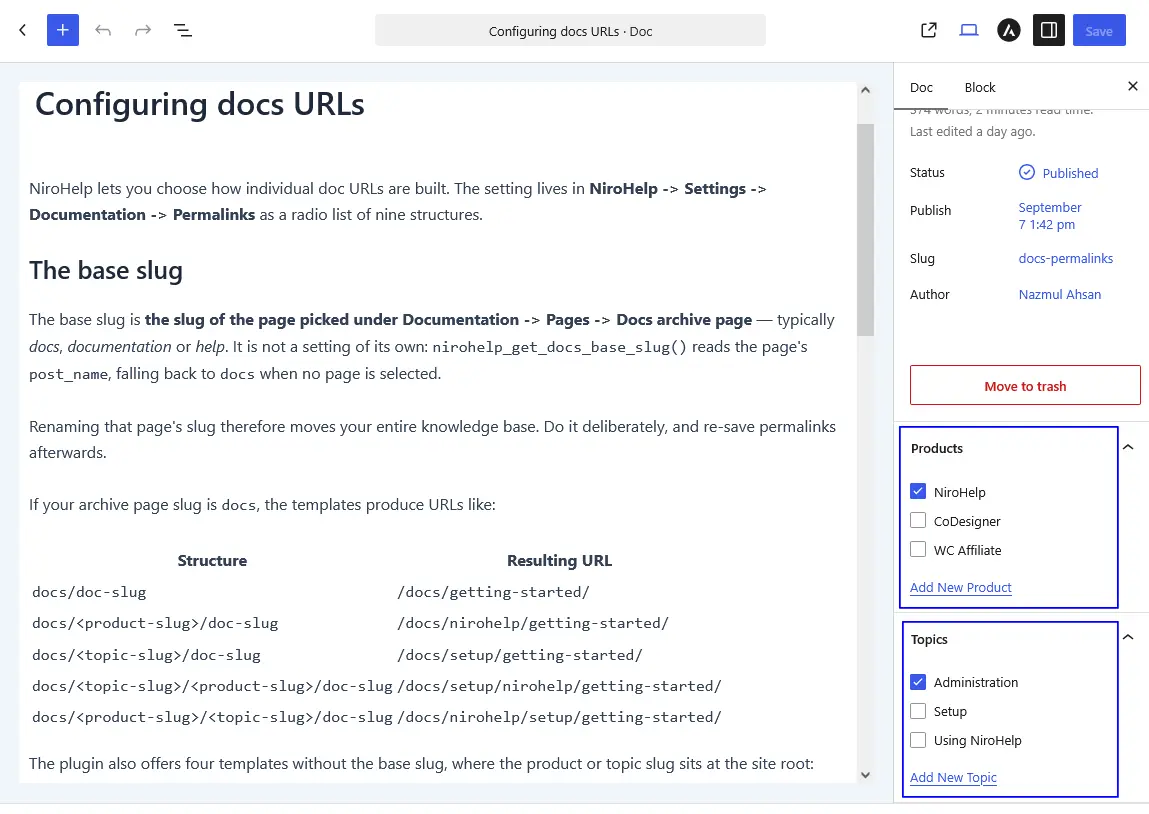Switch to the Doc tab
1149x814 pixels.
pyautogui.click(x=921, y=87)
